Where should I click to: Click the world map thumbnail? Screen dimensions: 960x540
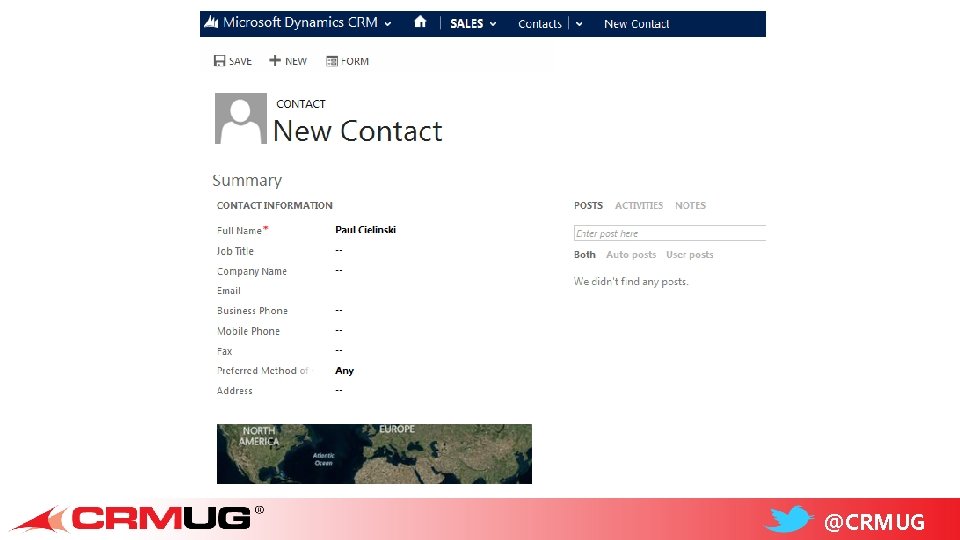click(374, 454)
